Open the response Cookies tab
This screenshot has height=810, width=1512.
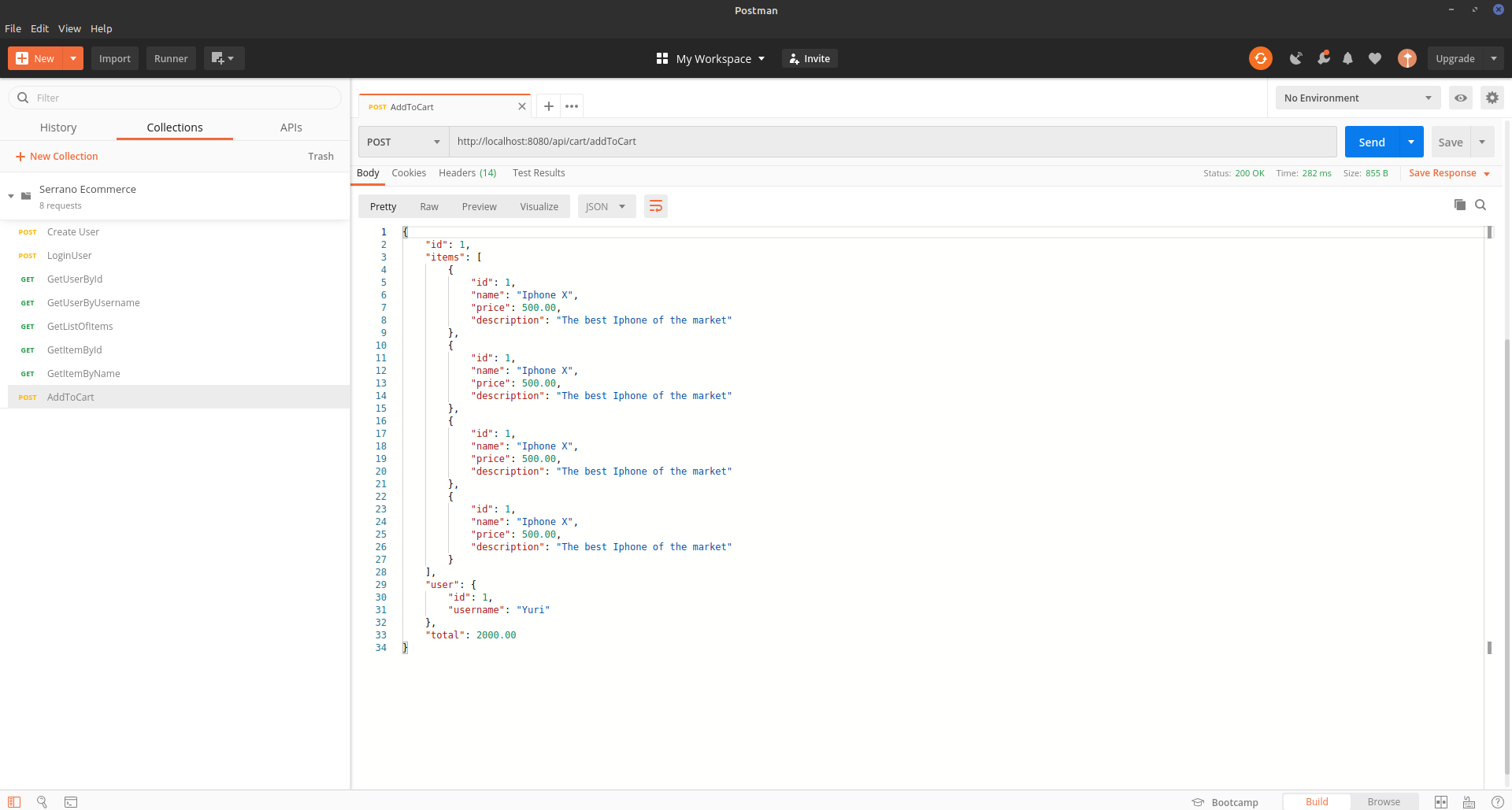[409, 173]
